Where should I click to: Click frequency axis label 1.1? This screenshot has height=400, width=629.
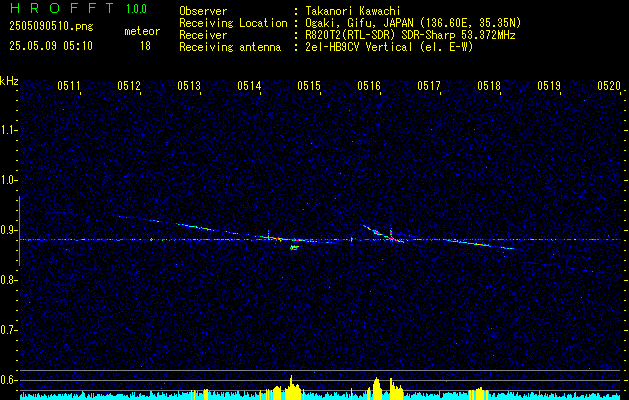point(8,130)
